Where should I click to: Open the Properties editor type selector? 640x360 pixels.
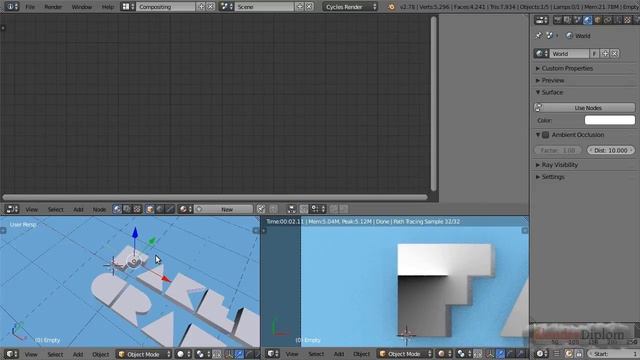point(542,20)
